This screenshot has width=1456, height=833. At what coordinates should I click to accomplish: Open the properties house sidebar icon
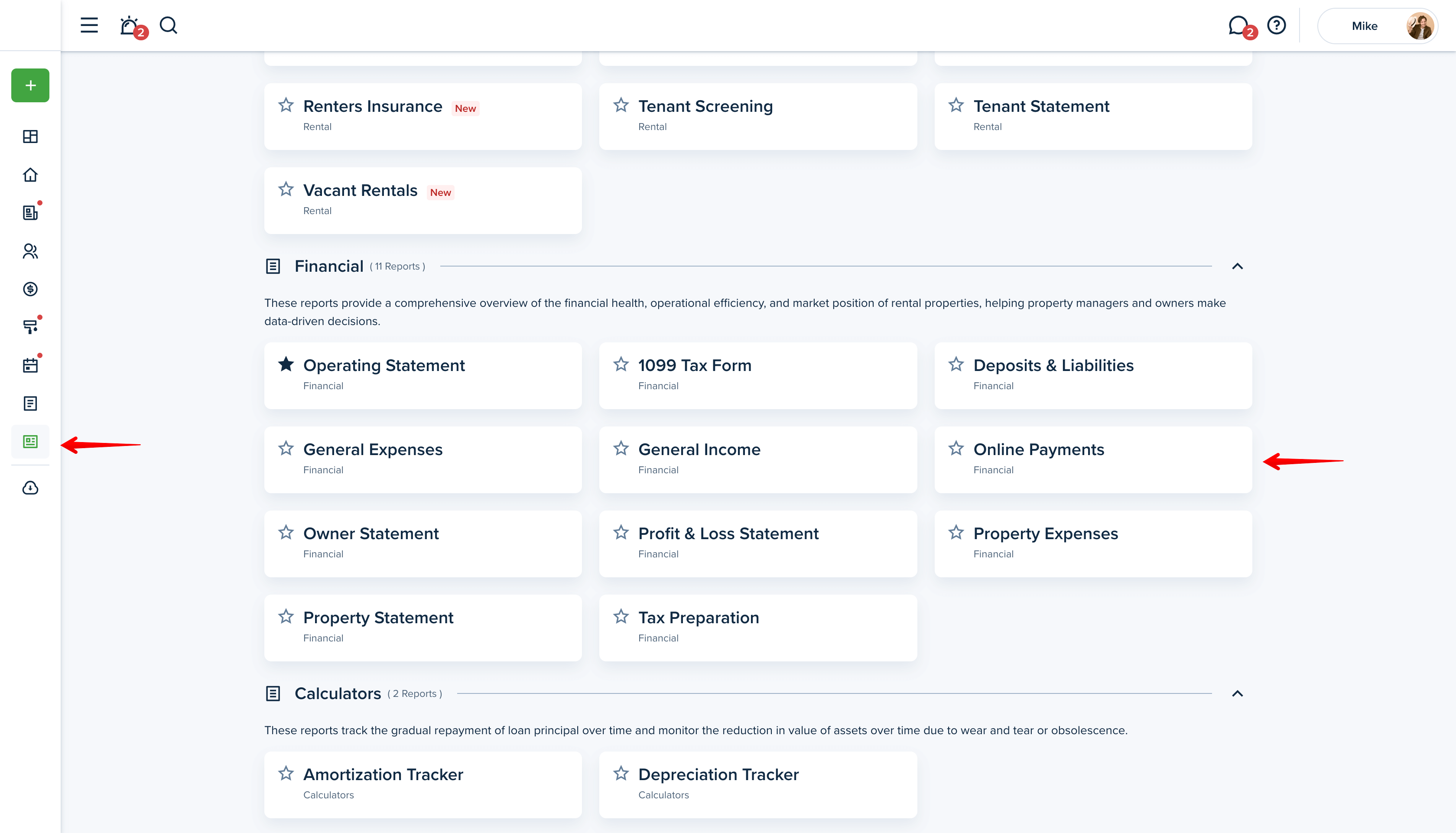tap(30, 175)
